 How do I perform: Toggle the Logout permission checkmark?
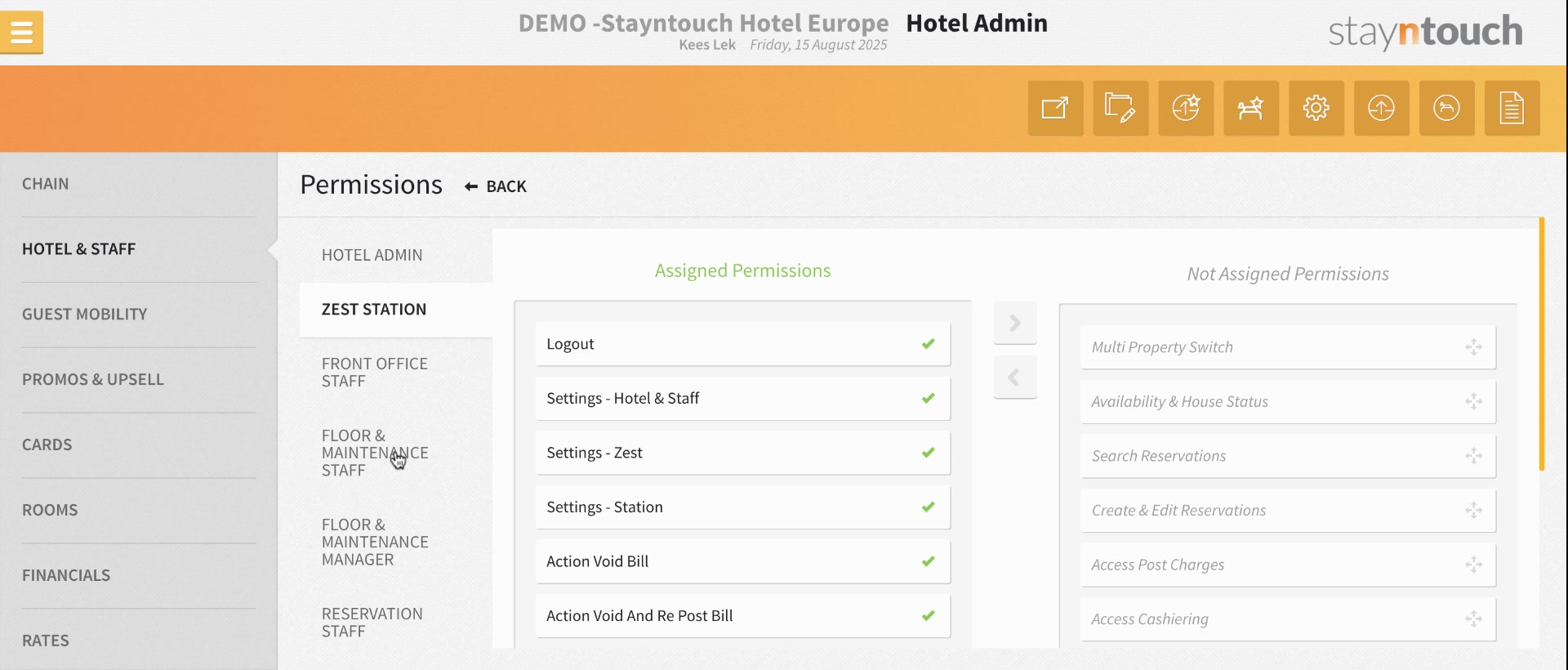point(929,344)
